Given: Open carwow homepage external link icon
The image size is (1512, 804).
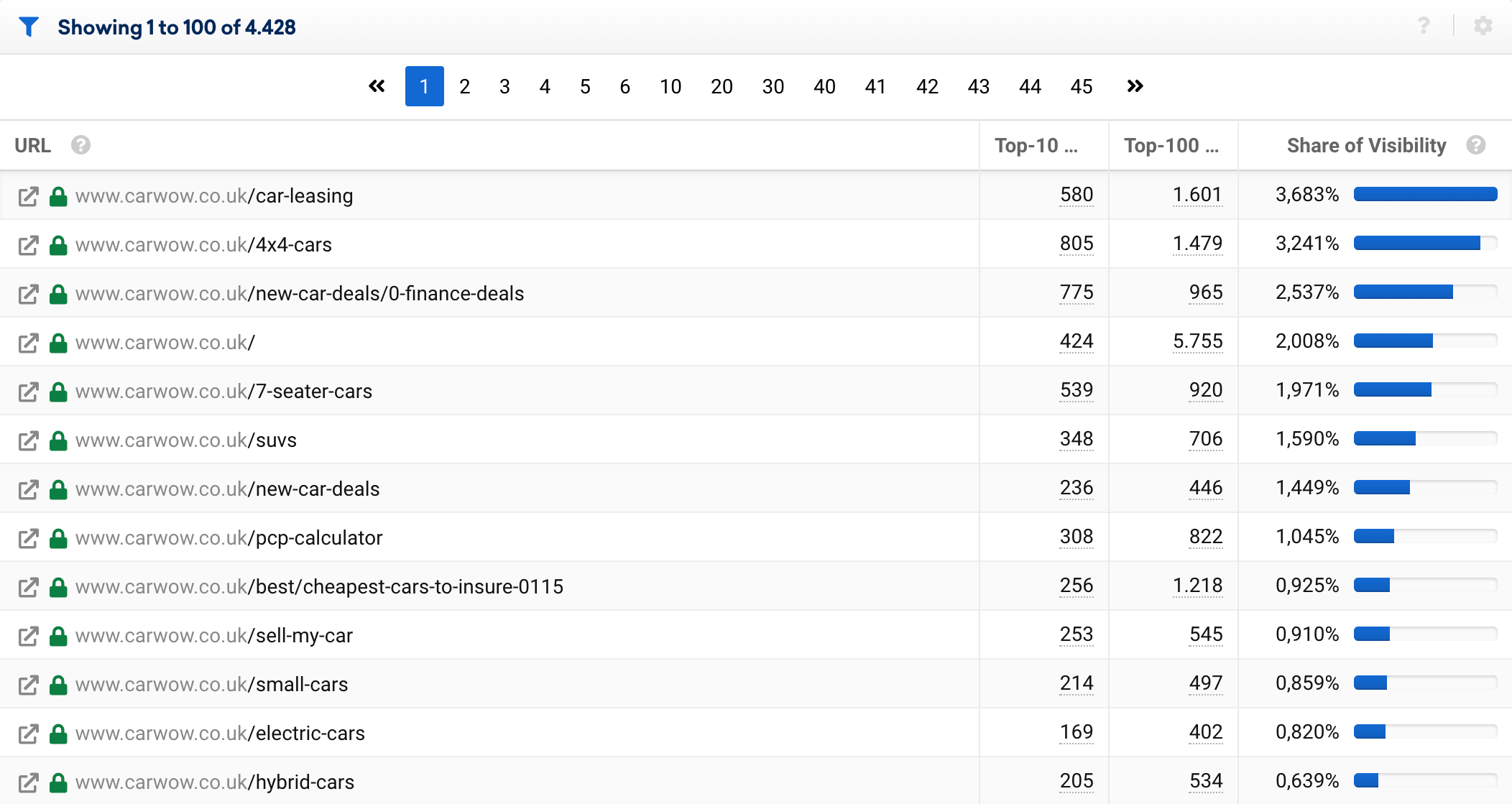Looking at the screenshot, I should pos(28,343).
